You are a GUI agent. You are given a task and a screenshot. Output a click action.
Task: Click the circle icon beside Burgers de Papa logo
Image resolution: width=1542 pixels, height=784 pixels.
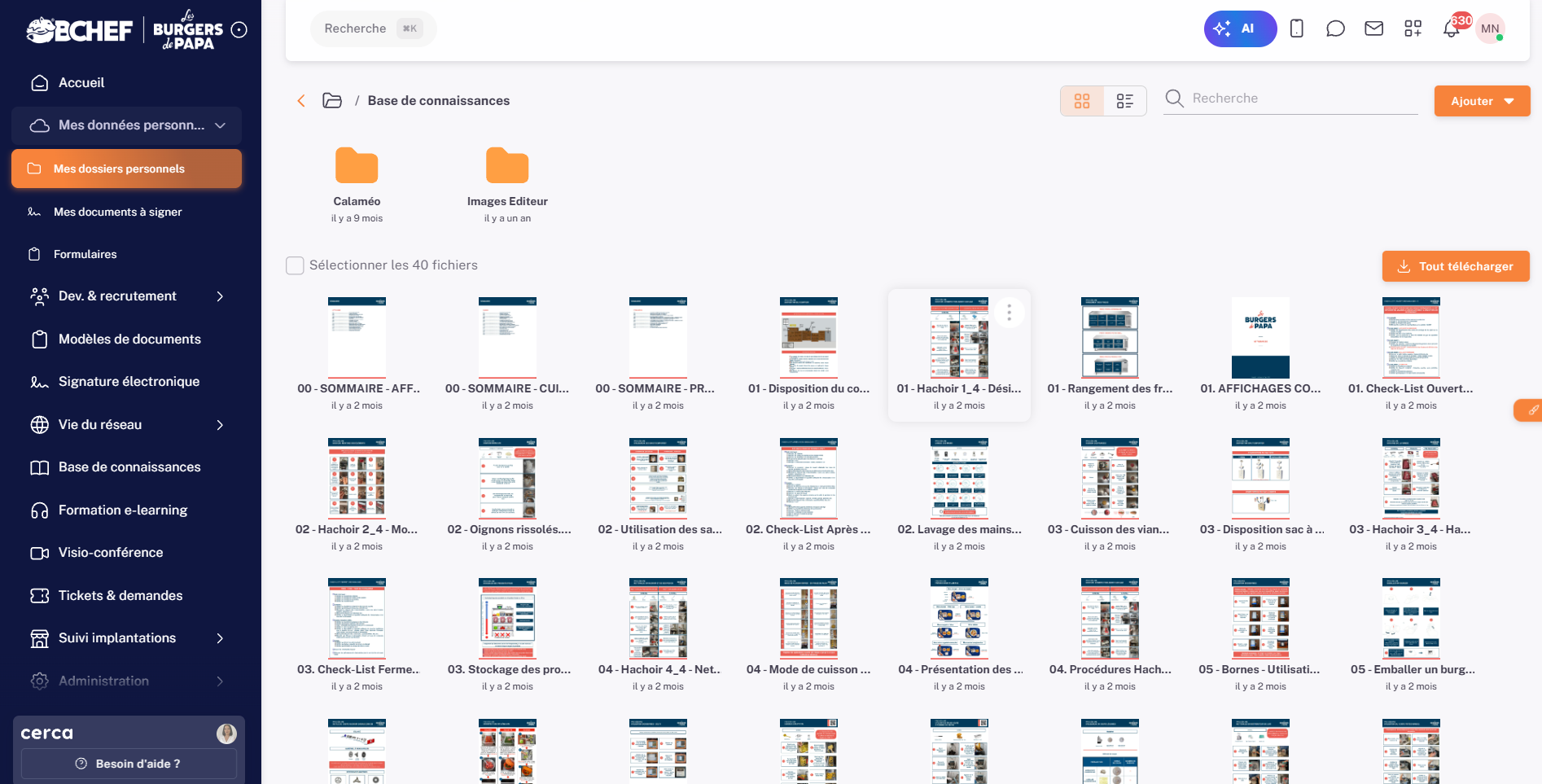click(239, 30)
